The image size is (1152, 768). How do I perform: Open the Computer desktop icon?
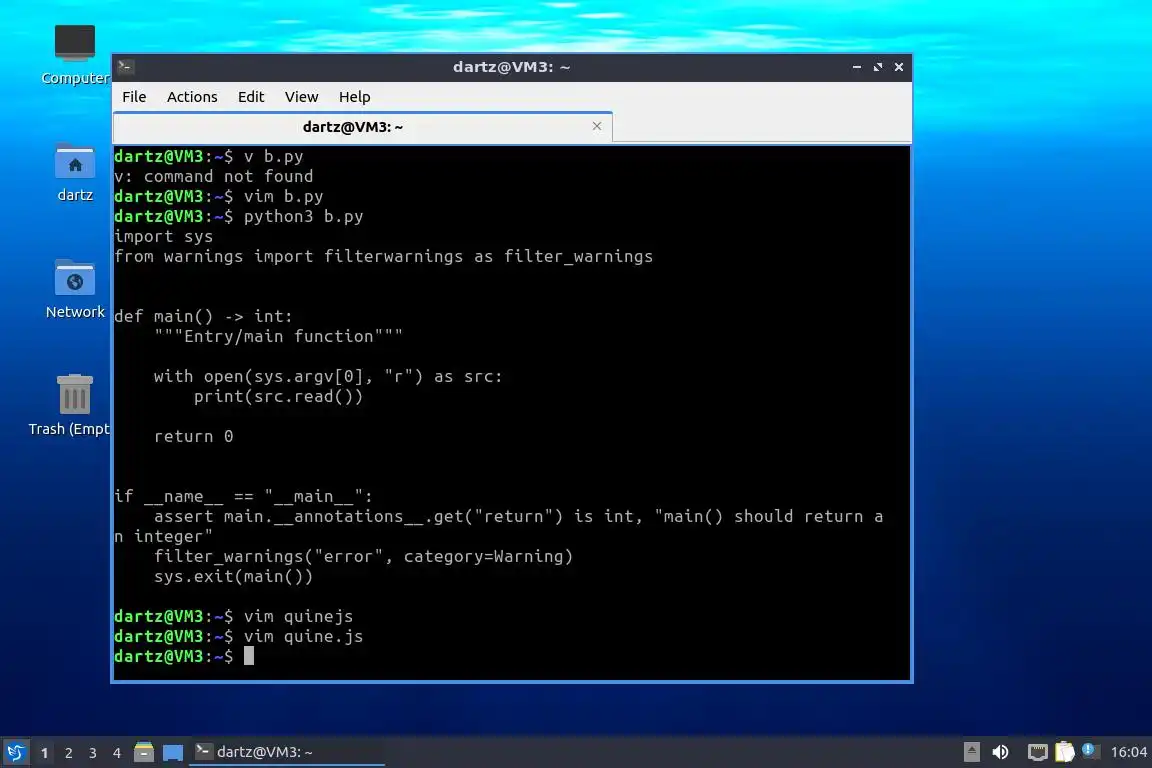tap(75, 55)
